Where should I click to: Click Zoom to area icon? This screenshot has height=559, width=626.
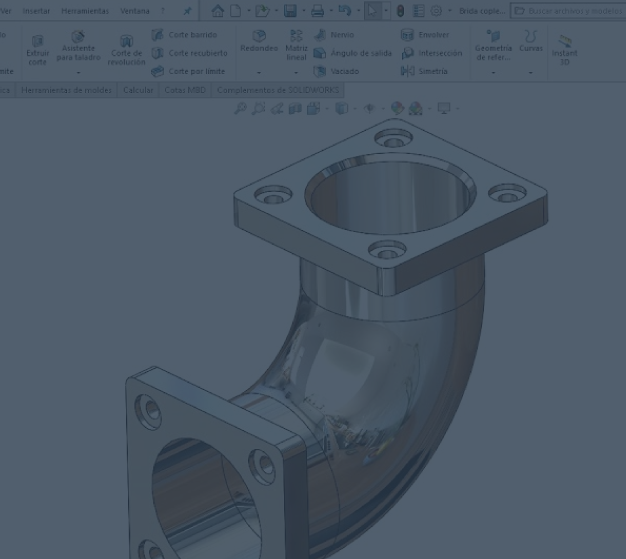pos(258,108)
